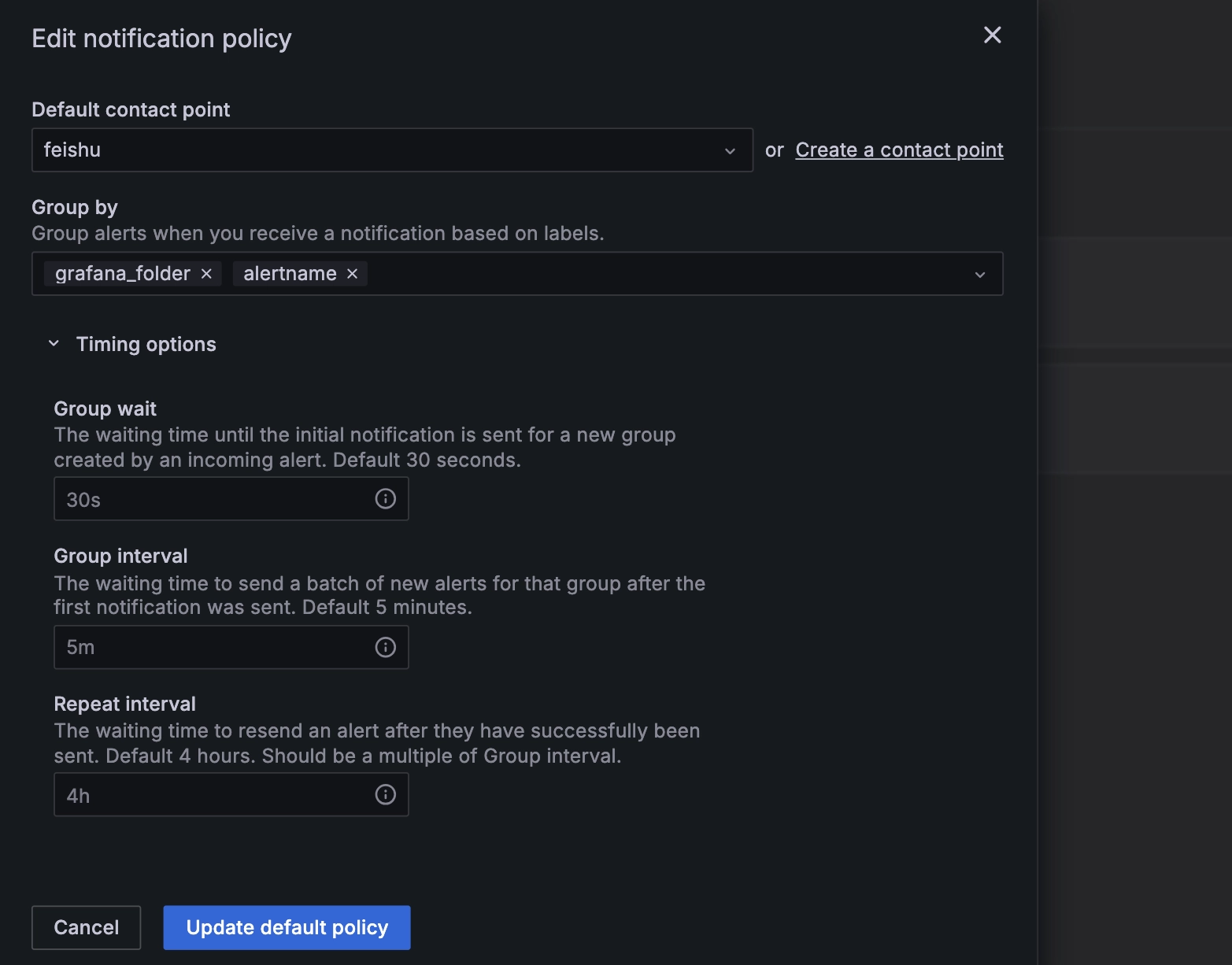Click the chevron arrow in feishu selector
This screenshot has height=965, width=1232.
(x=730, y=151)
